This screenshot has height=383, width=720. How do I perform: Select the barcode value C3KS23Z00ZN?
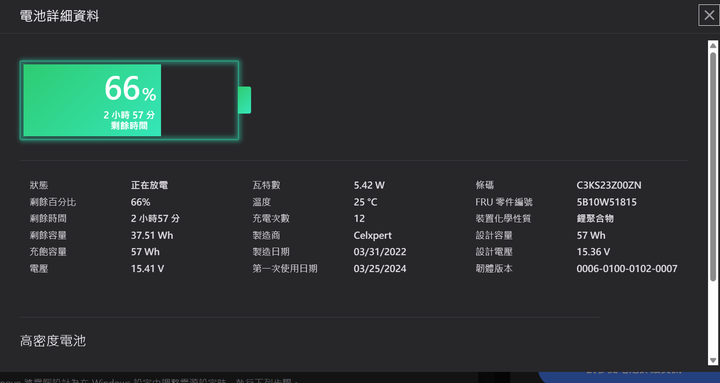click(x=609, y=186)
